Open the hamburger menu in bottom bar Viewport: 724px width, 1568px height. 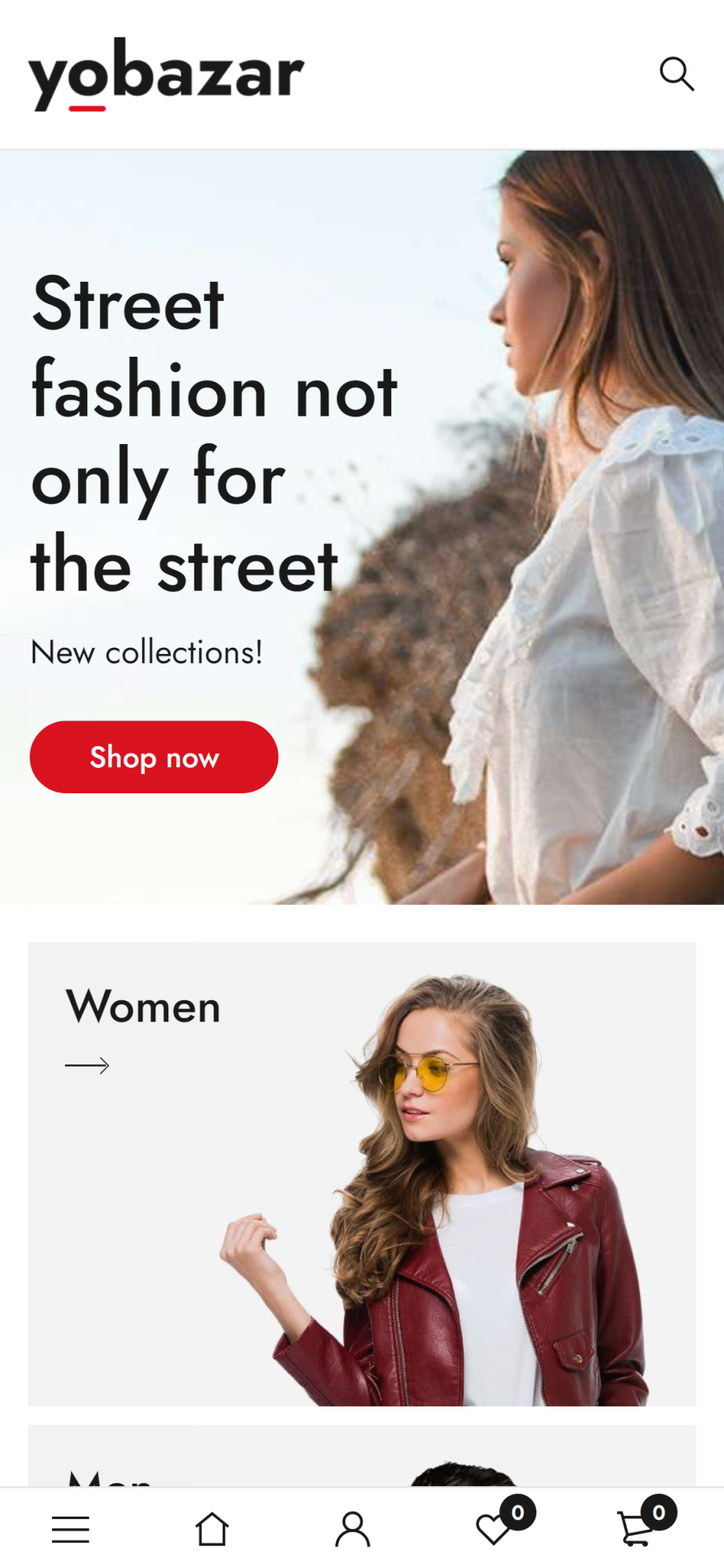[70, 1530]
